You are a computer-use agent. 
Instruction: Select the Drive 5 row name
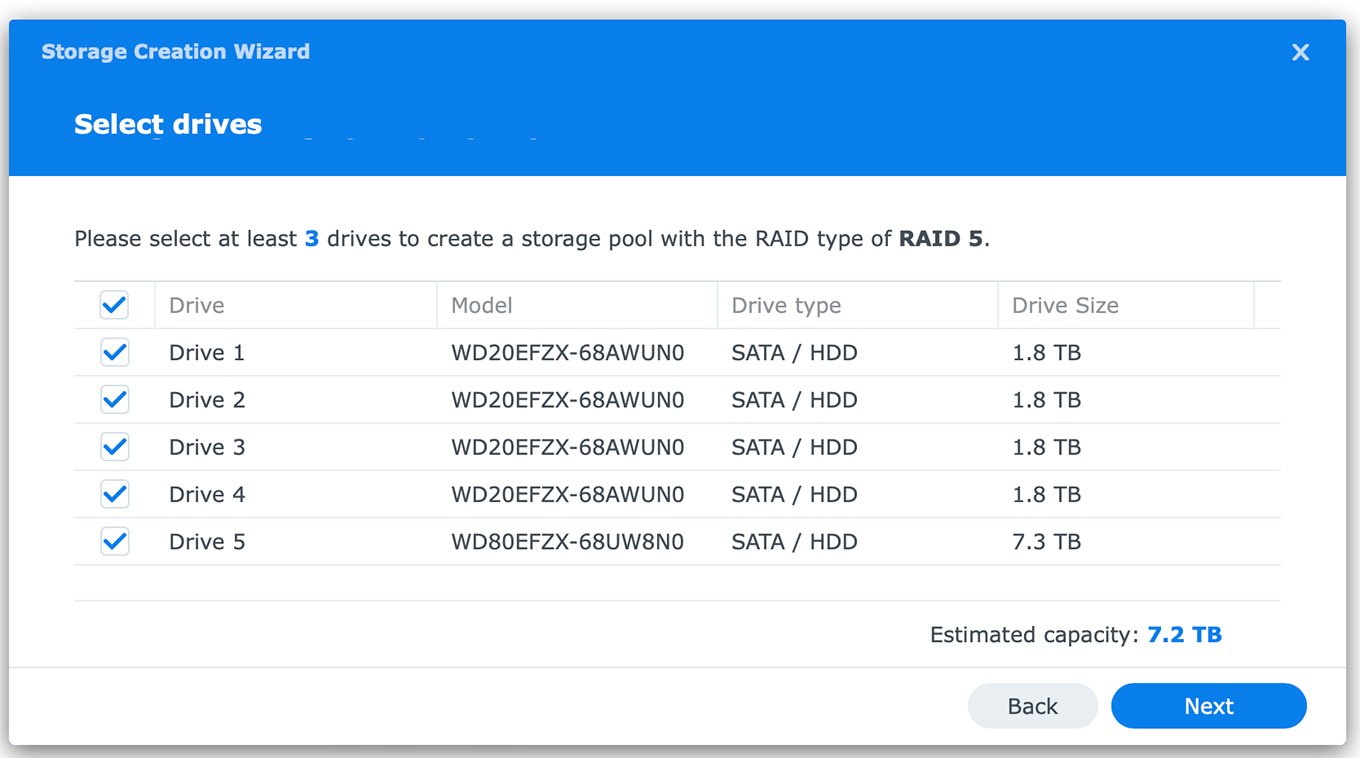point(207,542)
